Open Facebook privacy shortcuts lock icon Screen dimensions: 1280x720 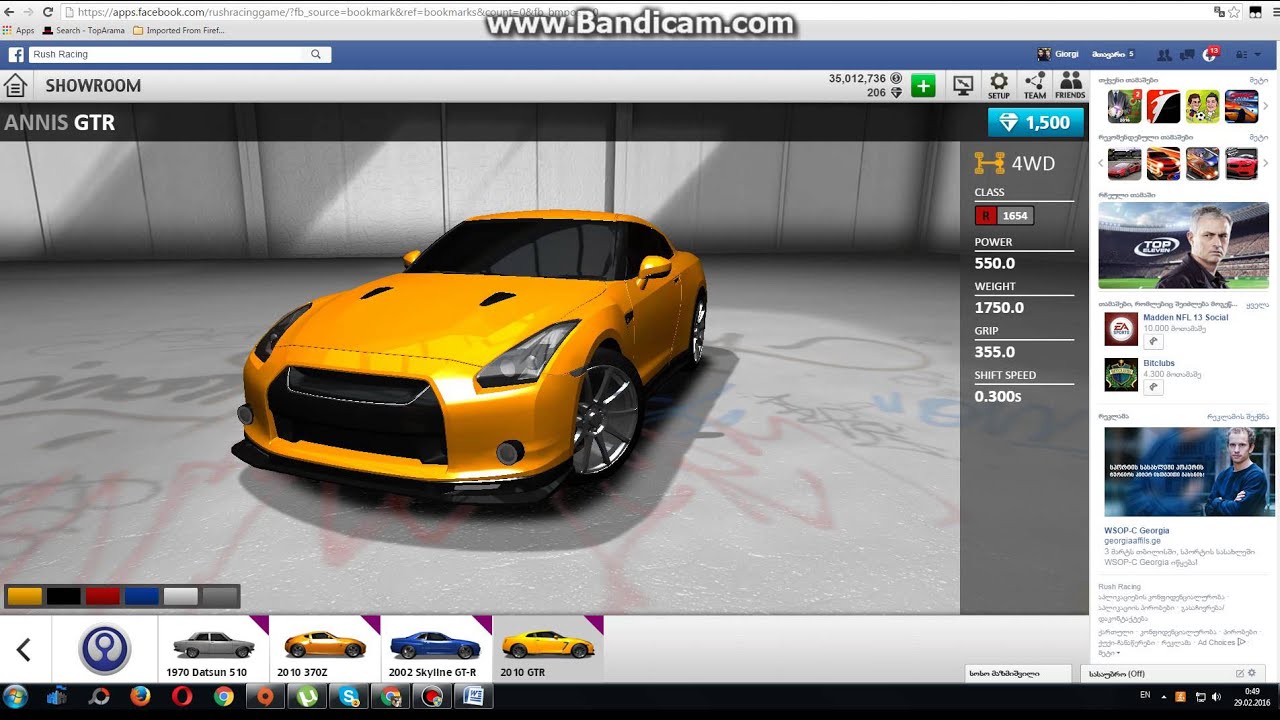1243,55
